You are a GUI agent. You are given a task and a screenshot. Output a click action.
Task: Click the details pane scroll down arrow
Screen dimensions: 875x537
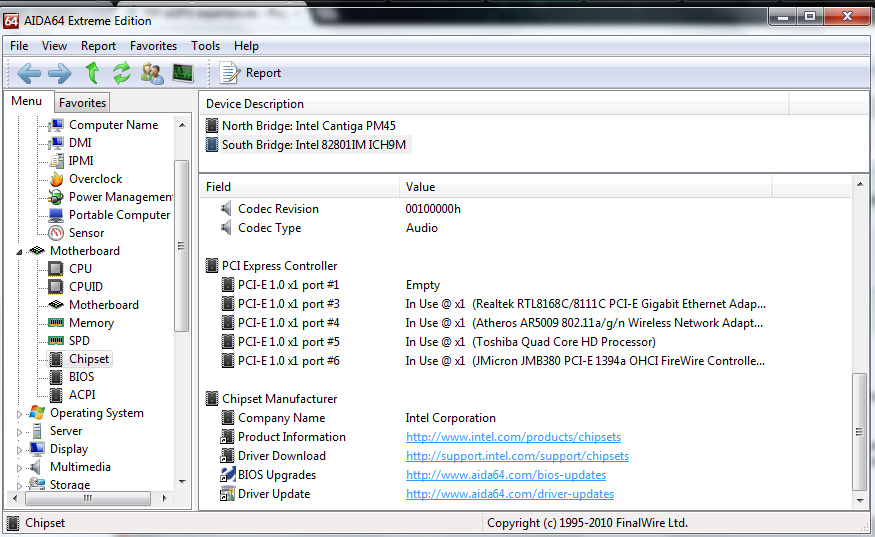click(860, 501)
